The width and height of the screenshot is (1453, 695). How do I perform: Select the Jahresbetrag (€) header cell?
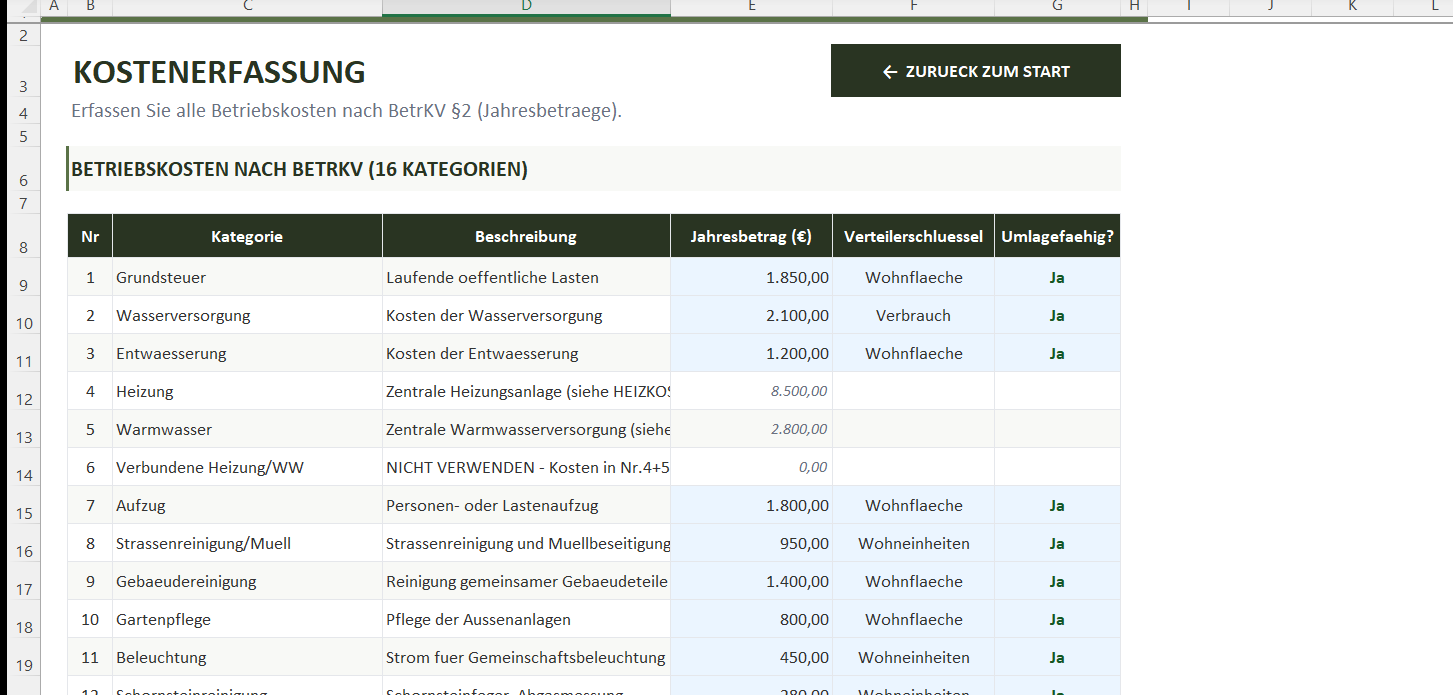click(x=751, y=236)
